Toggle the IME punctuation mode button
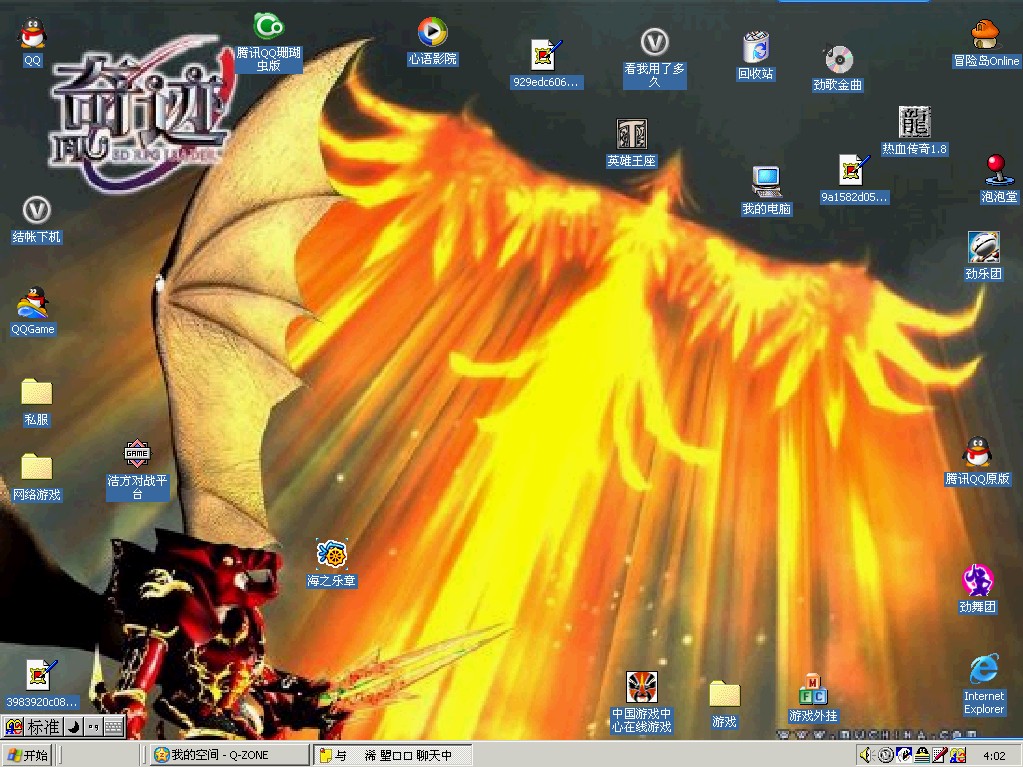This screenshot has width=1023, height=767. [x=93, y=727]
